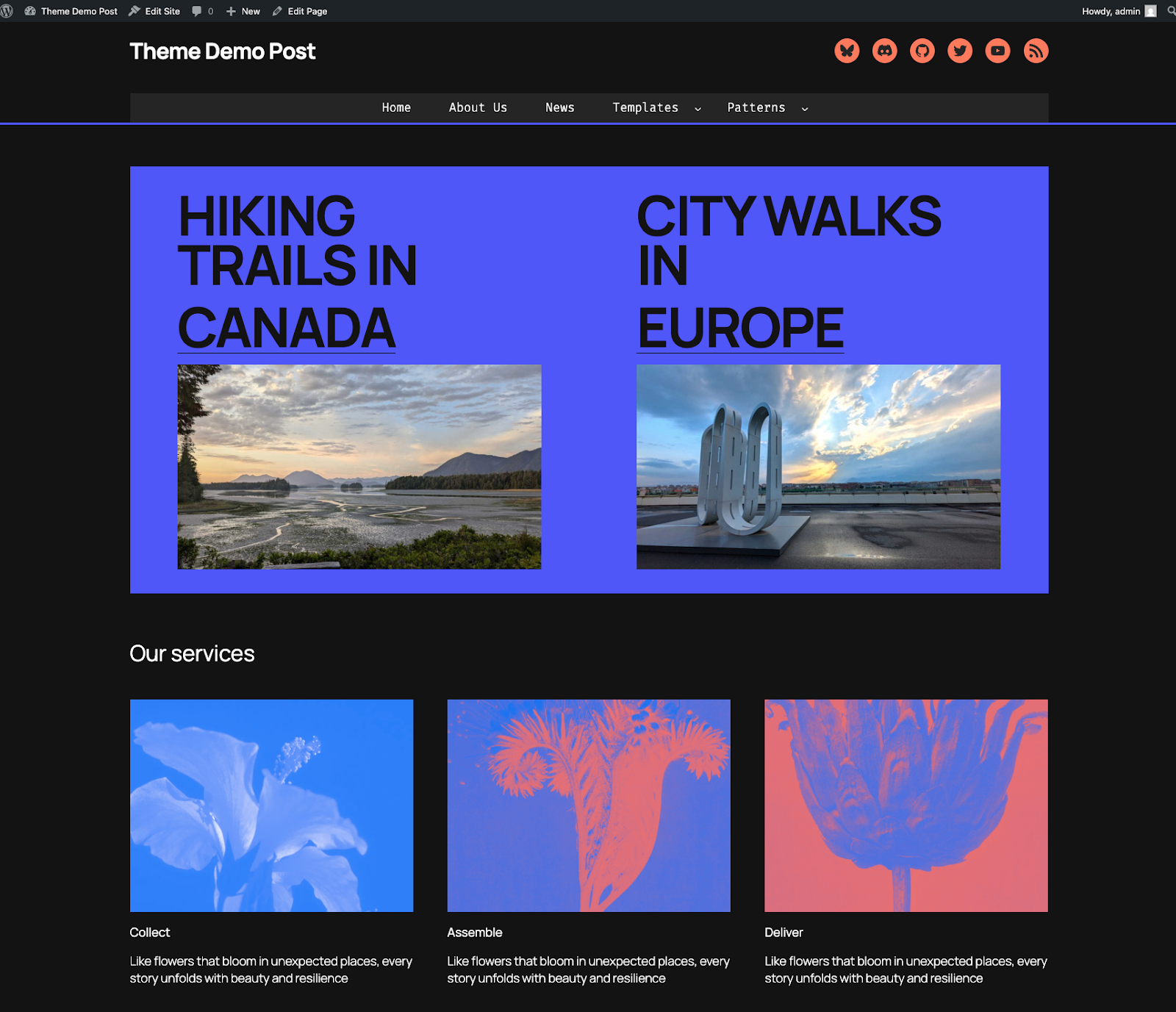This screenshot has width=1176, height=1012.
Task: Select Home in the navigation menu
Action: 396,107
